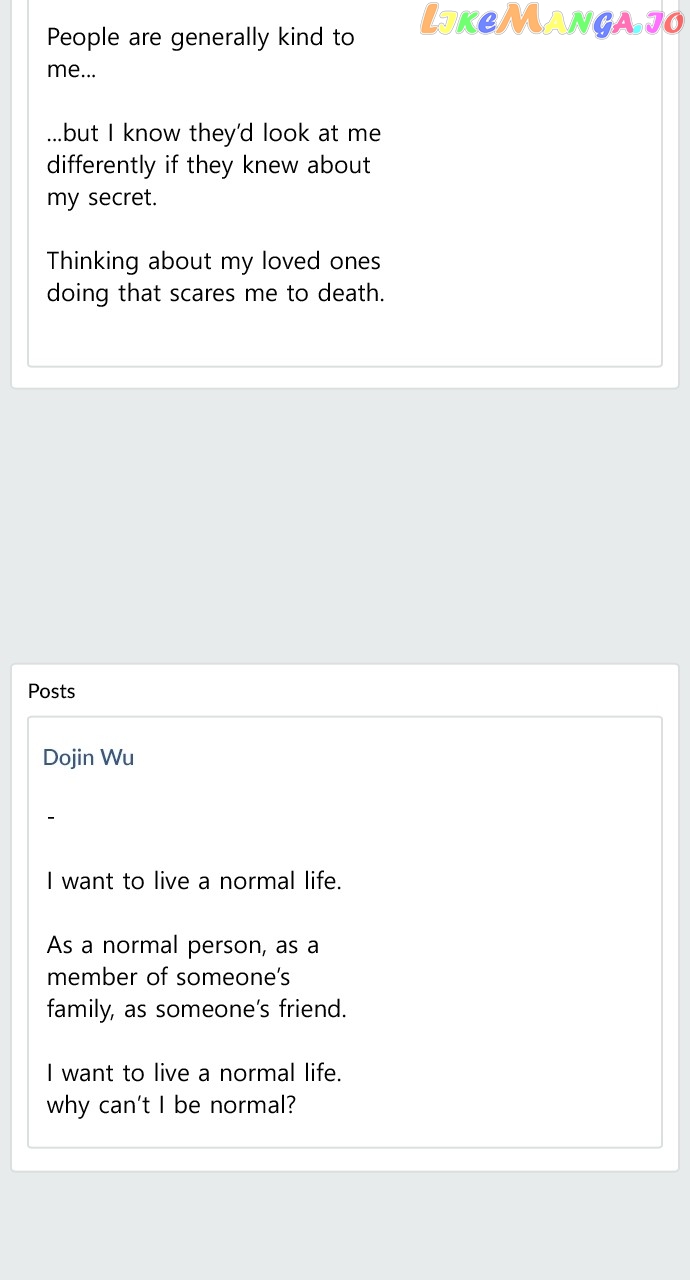Click the "People are generally kind to" line

click(200, 38)
